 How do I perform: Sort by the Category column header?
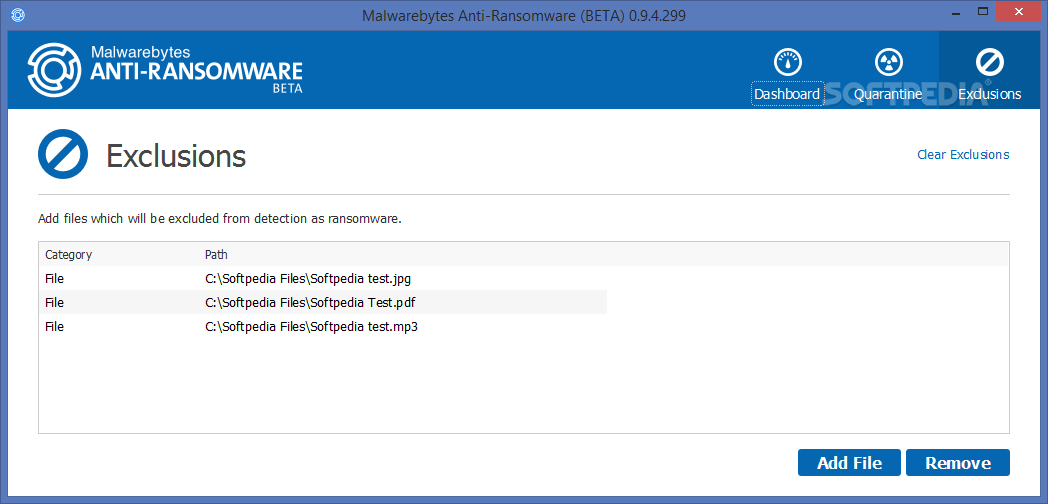pos(68,255)
